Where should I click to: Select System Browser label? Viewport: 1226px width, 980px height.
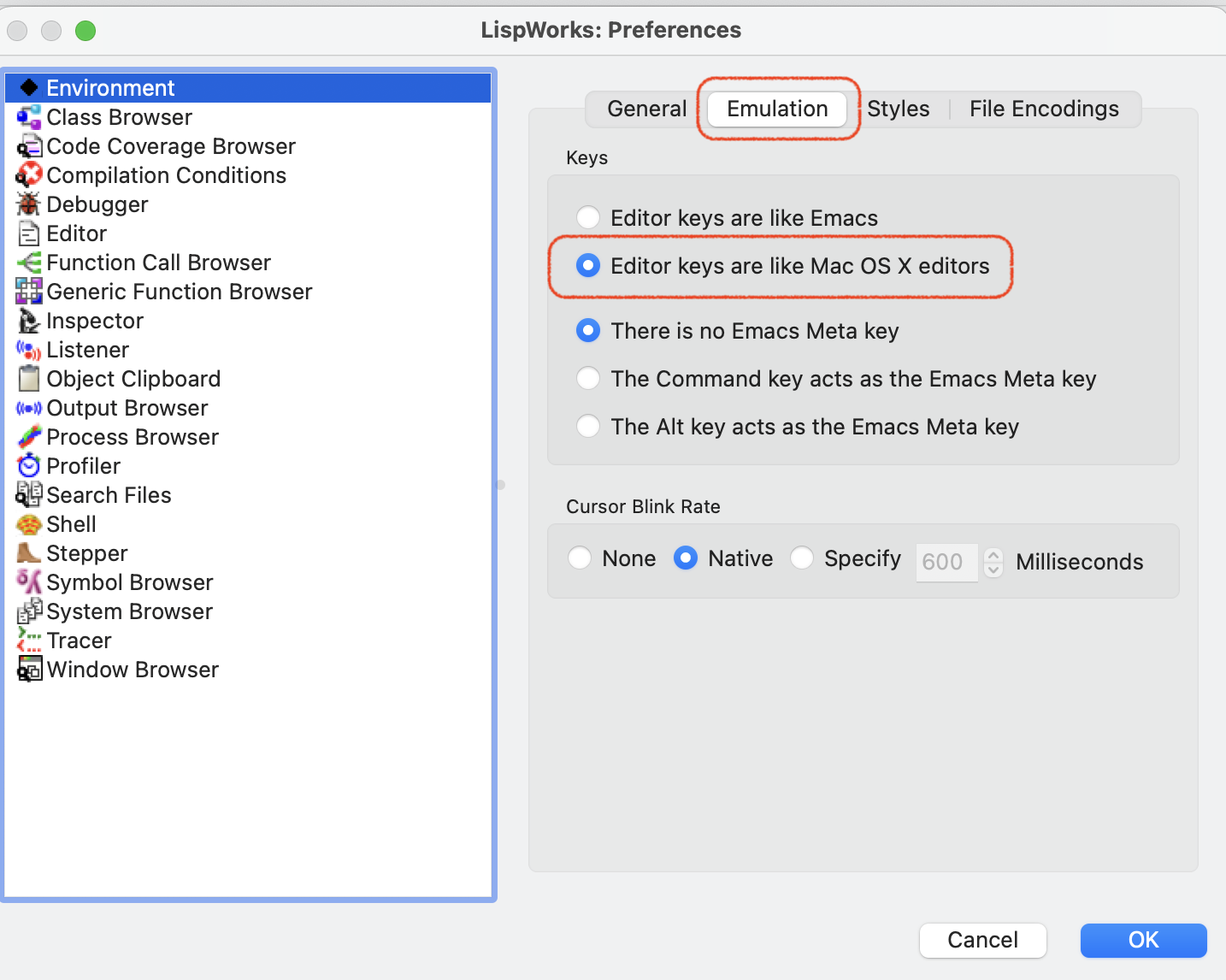pyautogui.click(x=130, y=611)
